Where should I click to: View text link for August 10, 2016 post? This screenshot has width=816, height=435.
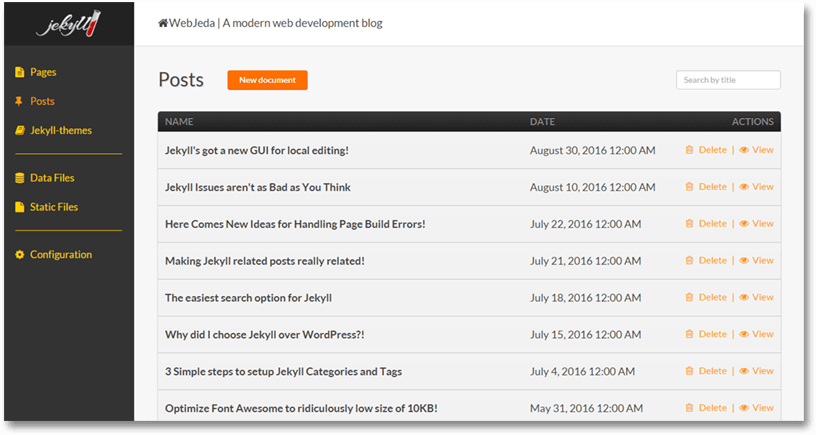tap(763, 187)
